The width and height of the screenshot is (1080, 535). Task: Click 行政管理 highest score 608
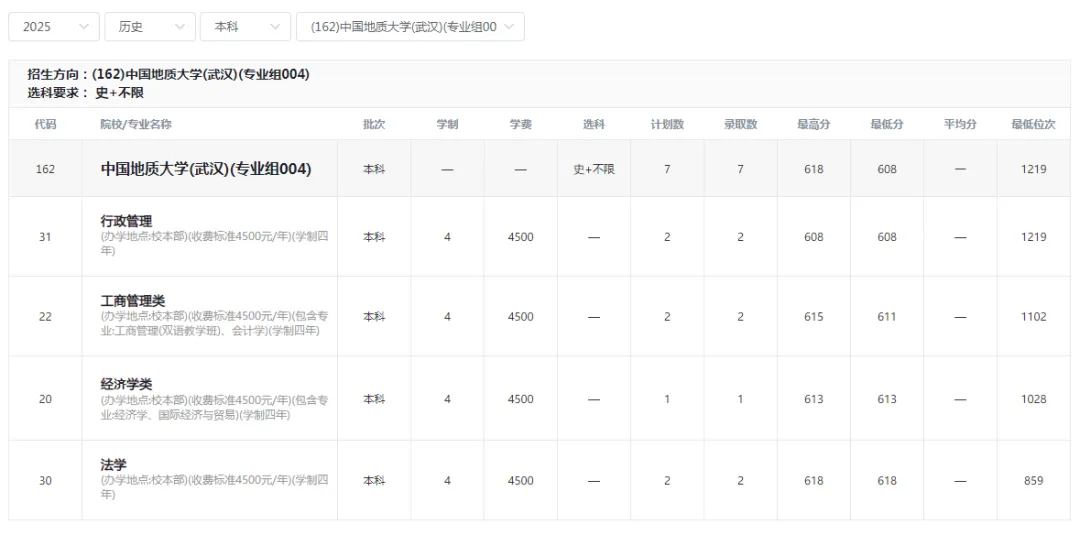click(x=813, y=237)
